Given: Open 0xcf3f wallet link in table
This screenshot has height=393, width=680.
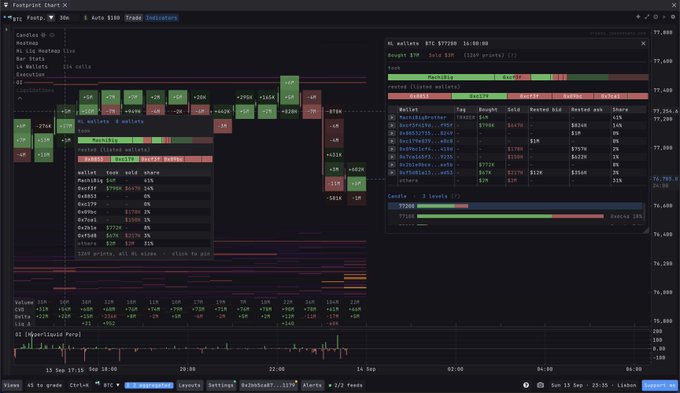Looking at the screenshot, I should pyautogui.click(x=425, y=125).
